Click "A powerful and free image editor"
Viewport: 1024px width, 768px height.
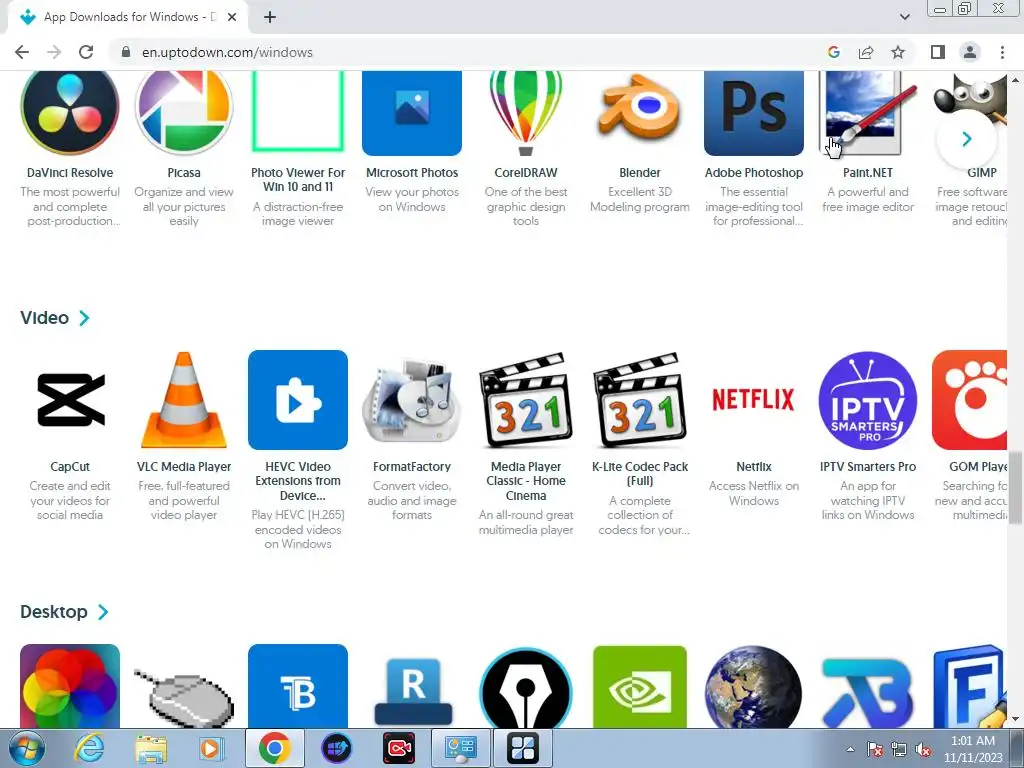[868, 199]
